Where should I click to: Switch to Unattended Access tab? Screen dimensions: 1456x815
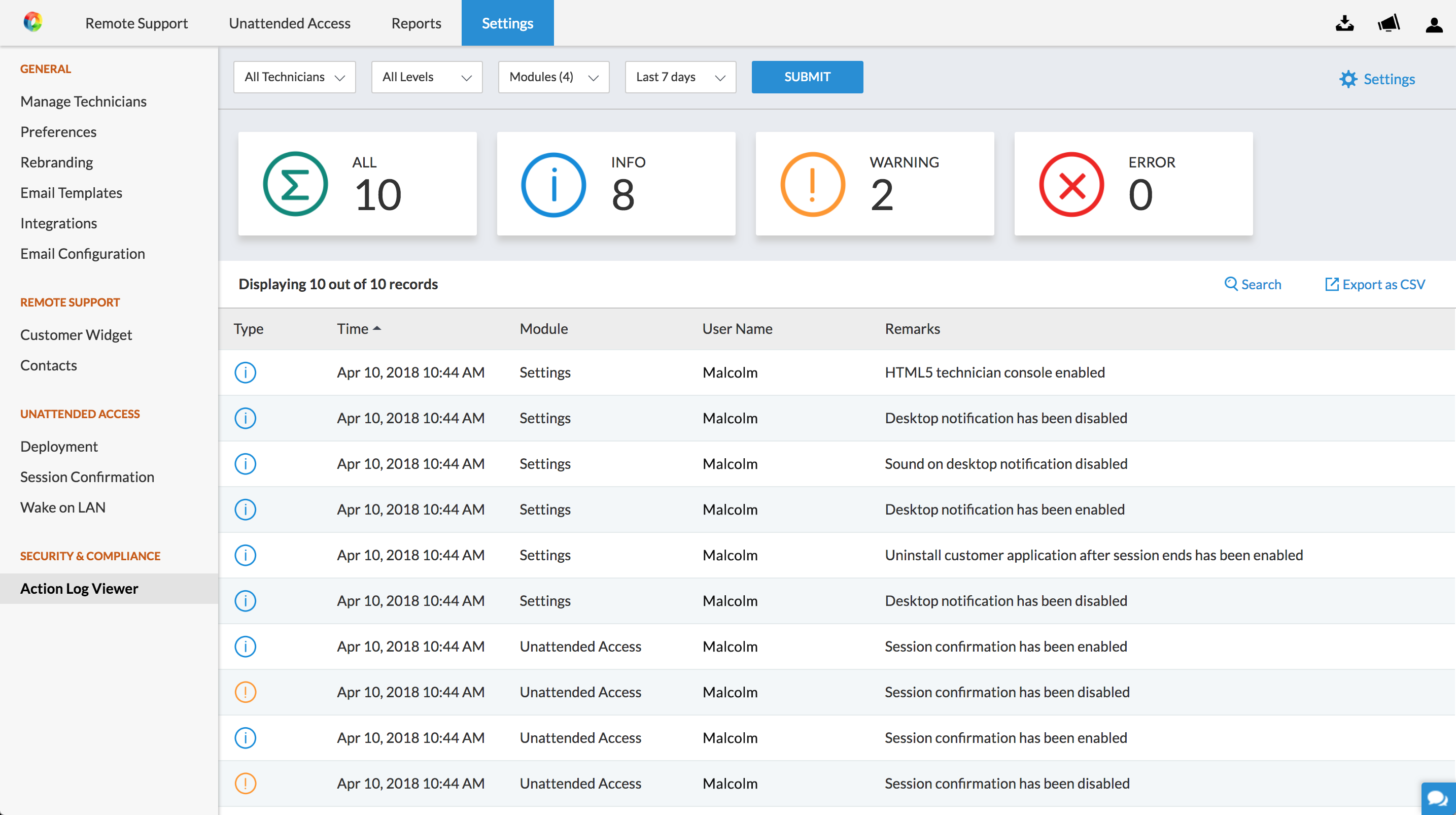tap(289, 23)
